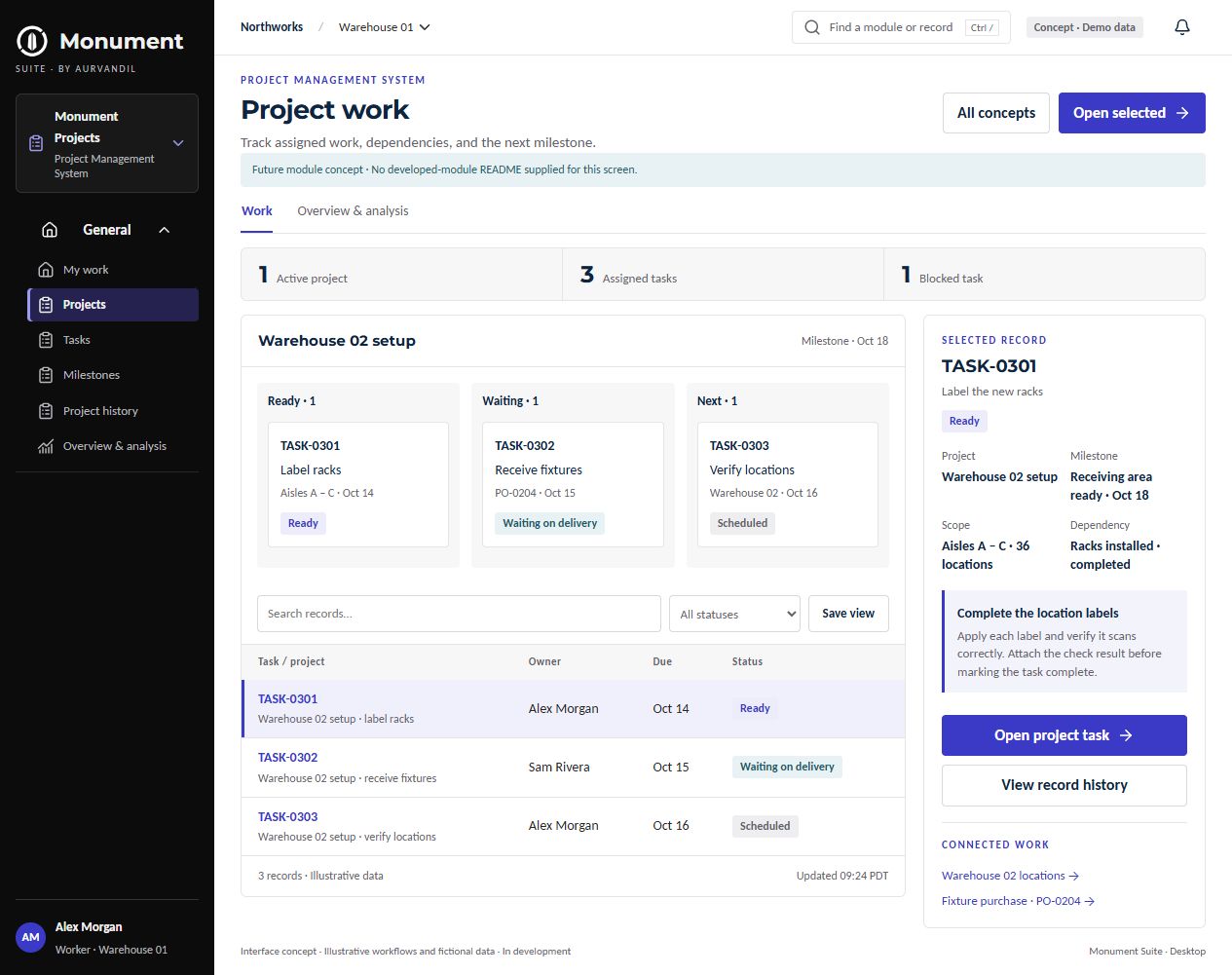Click the General home icon
Screen dimensions: 1232x975
click(50, 230)
